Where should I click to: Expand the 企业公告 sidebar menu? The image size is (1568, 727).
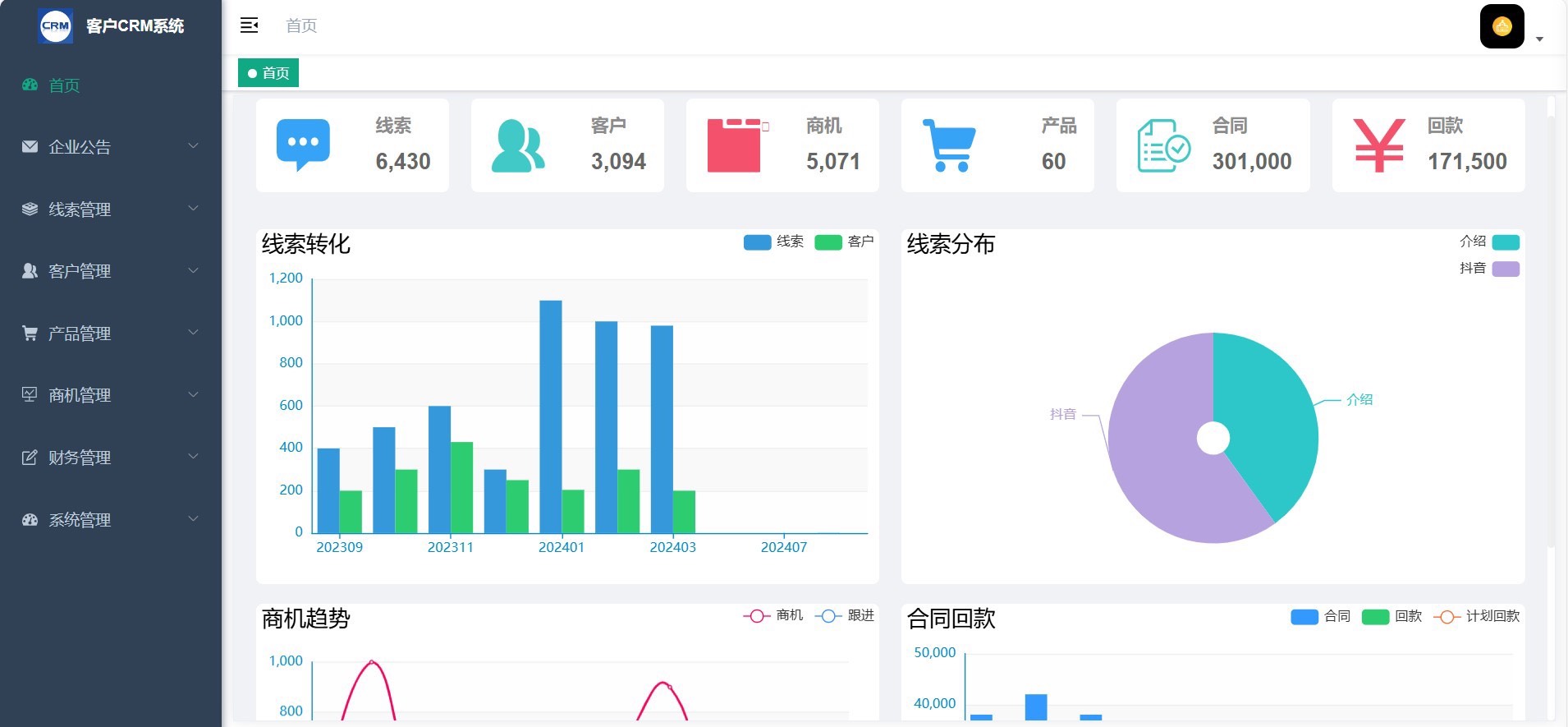click(x=110, y=147)
